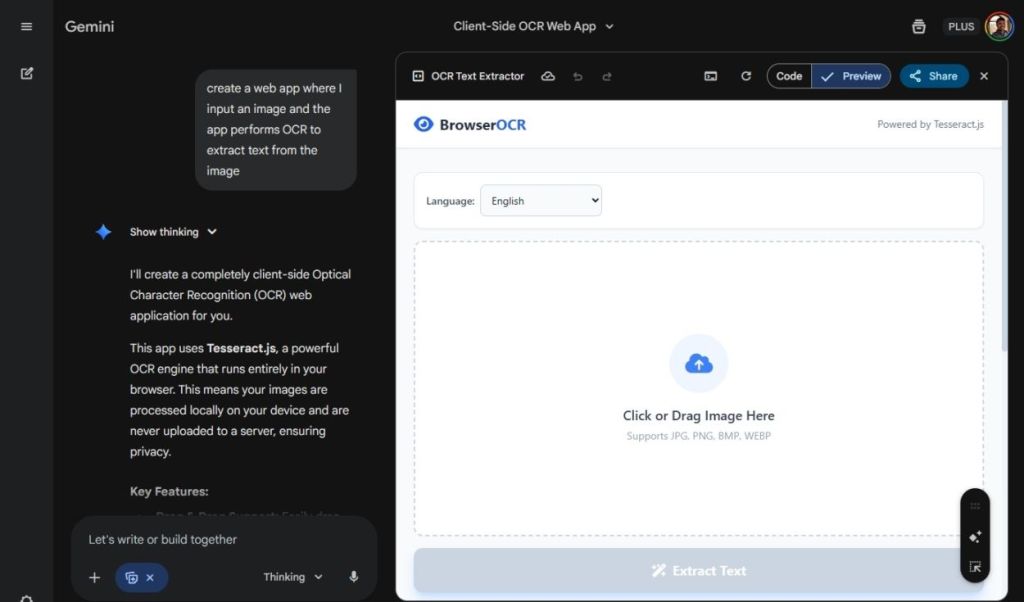
Task: Open the Language dropdown in BrowserOCR
Action: tap(541, 200)
